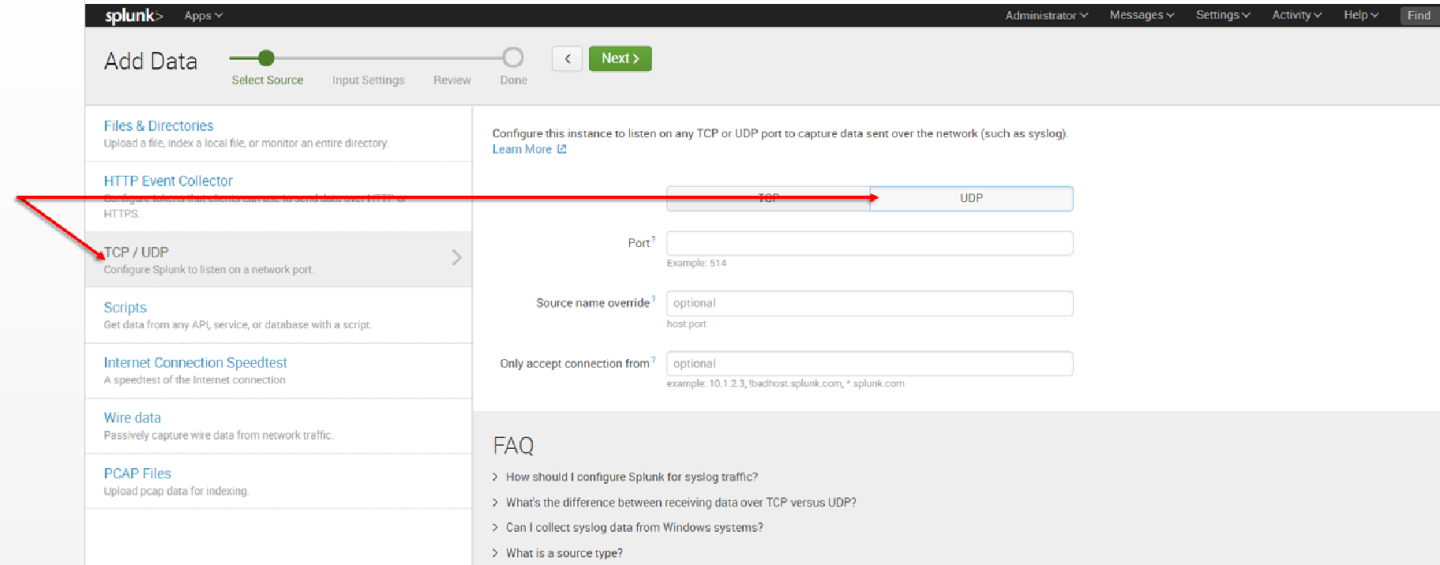Select the UDP protocol toggle

971,198
